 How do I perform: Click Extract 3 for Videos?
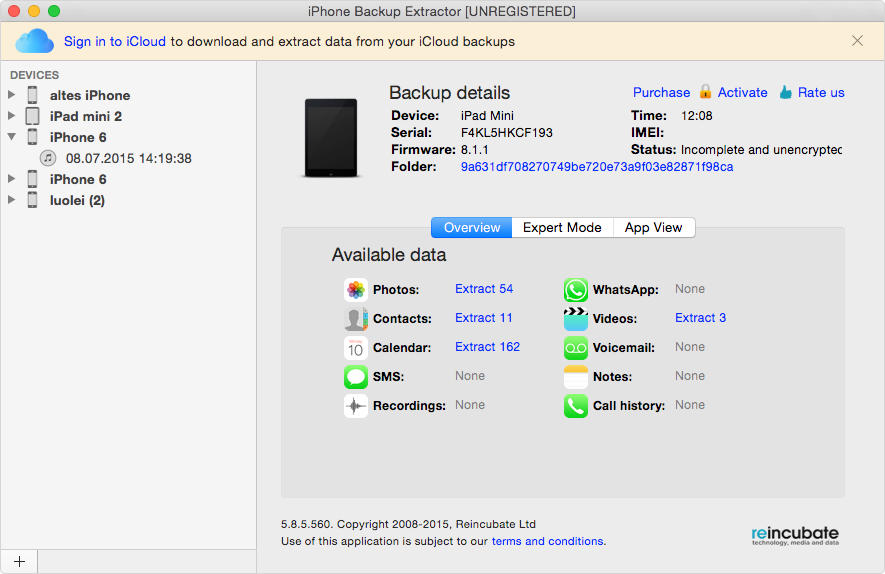(700, 318)
